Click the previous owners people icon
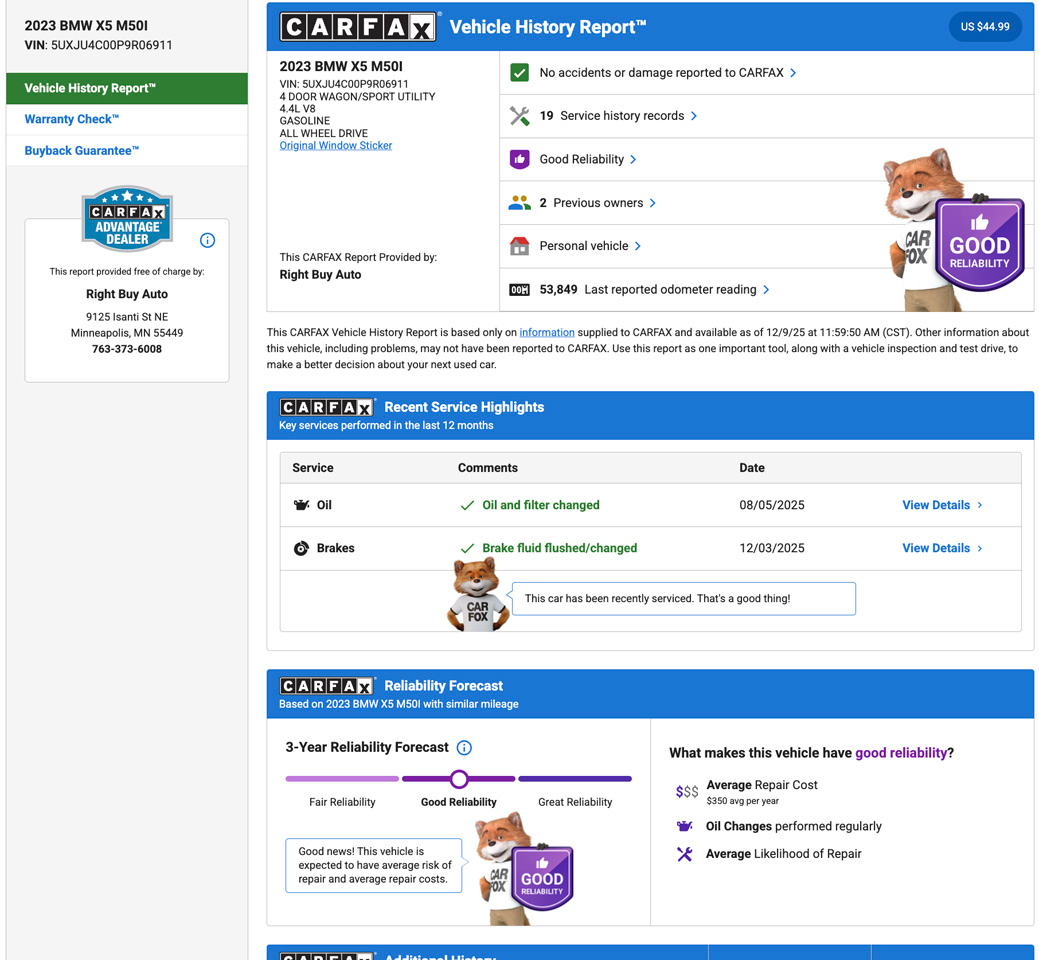Viewport: 1039px width, 960px height. coord(519,203)
